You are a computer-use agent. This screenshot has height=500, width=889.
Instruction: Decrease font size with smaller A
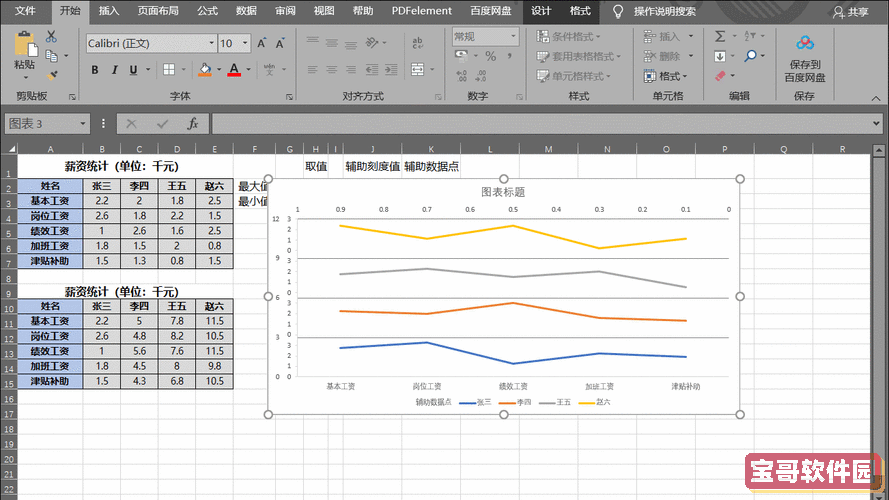point(280,44)
